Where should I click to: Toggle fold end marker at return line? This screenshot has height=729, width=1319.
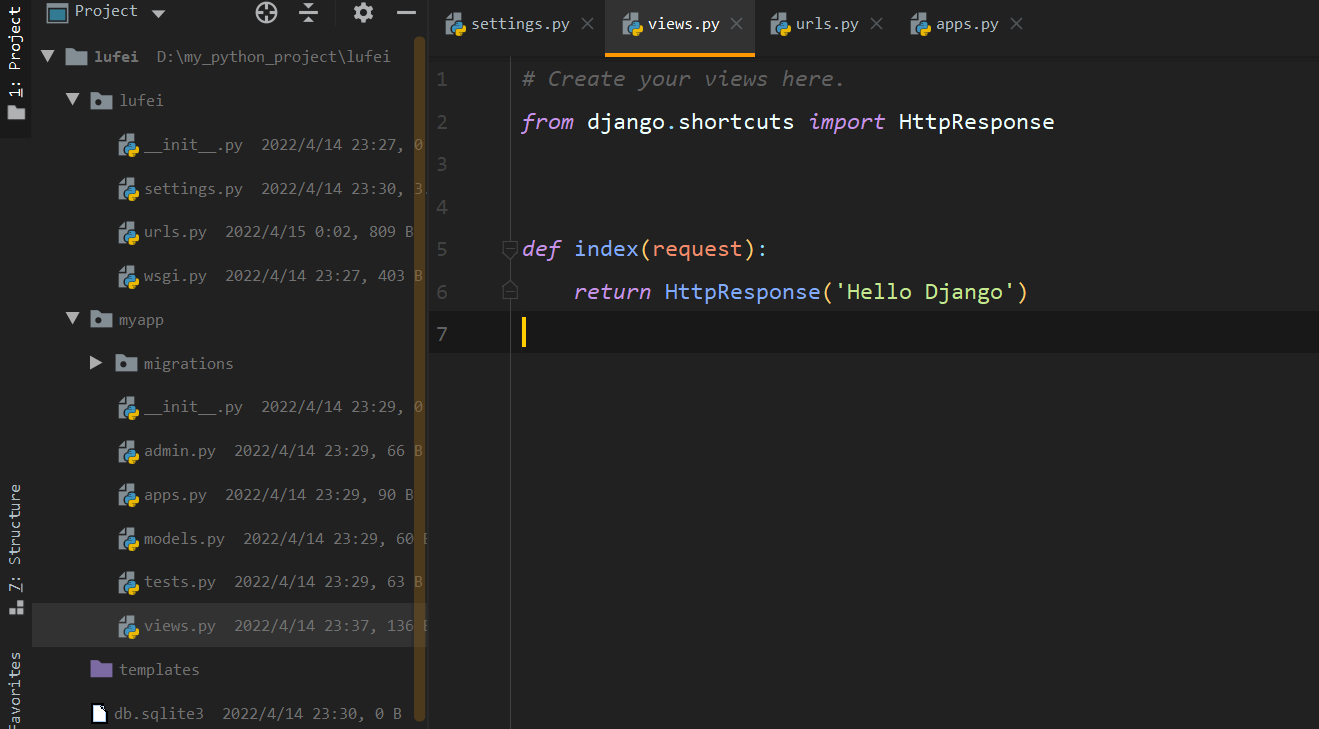pos(510,291)
